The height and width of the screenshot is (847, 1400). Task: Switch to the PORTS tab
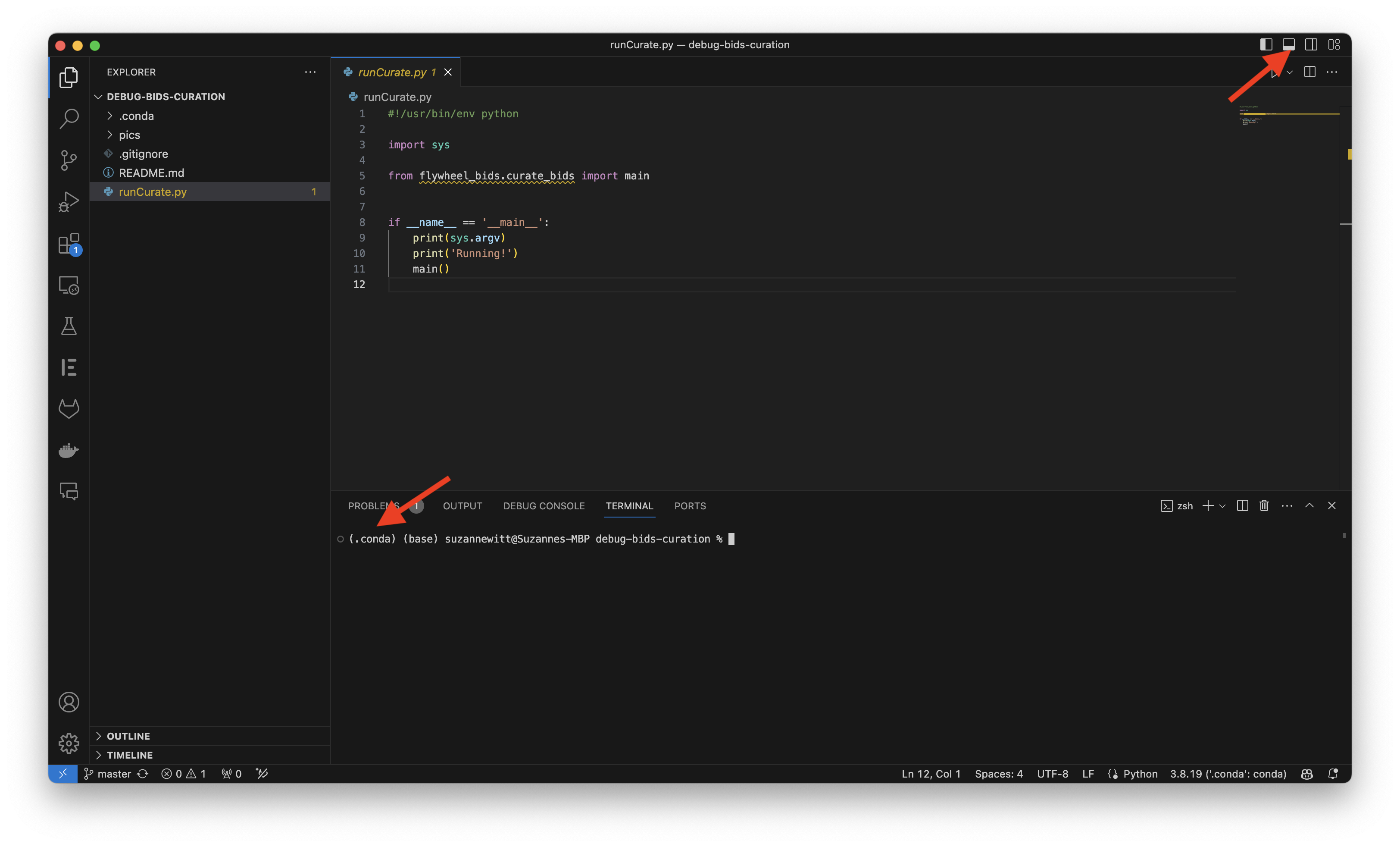[x=690, y=505]
